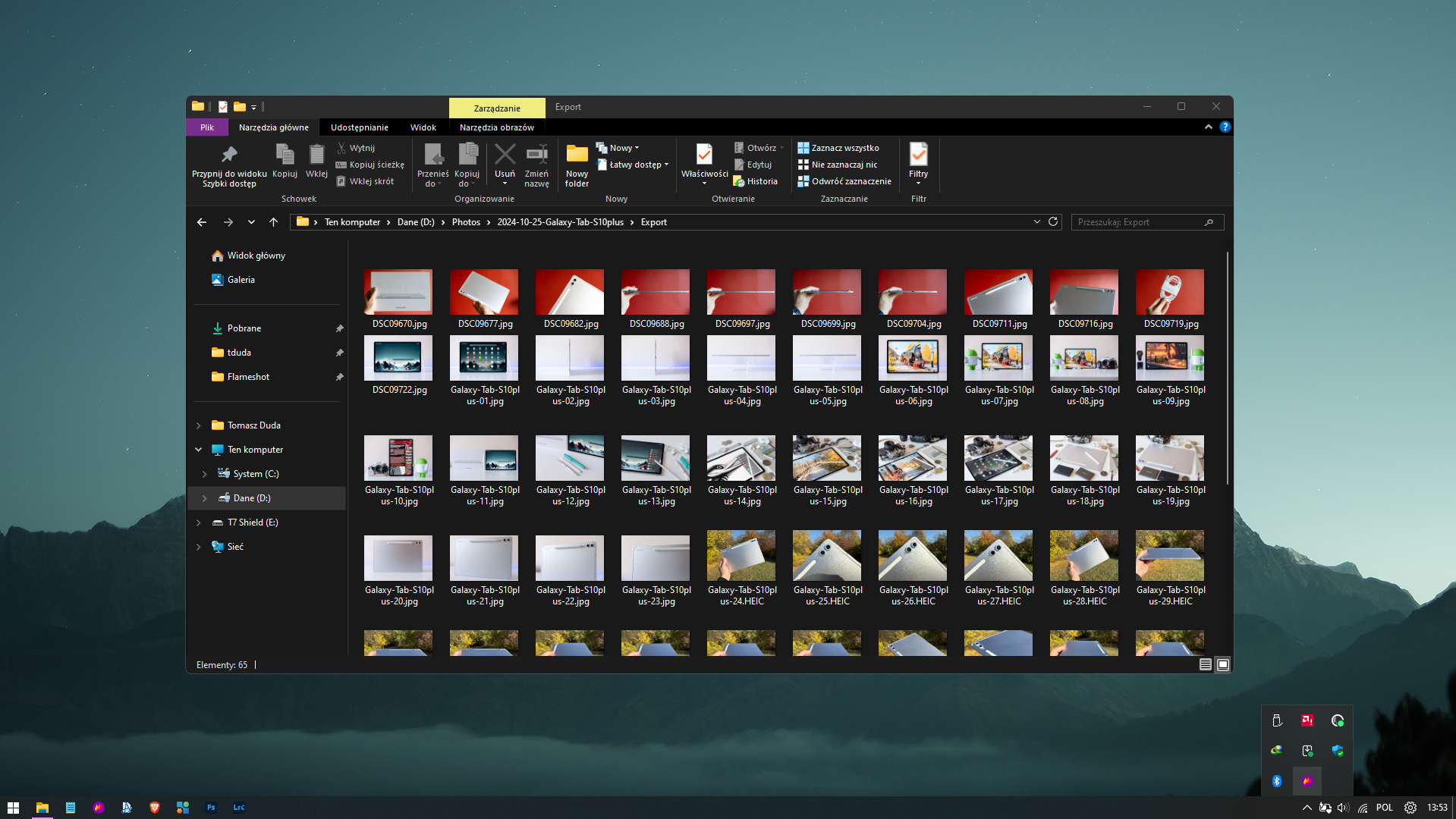The image size is (1456, 819).
Task: Open the address bar history dropdown
Action: pos(1036,222)
